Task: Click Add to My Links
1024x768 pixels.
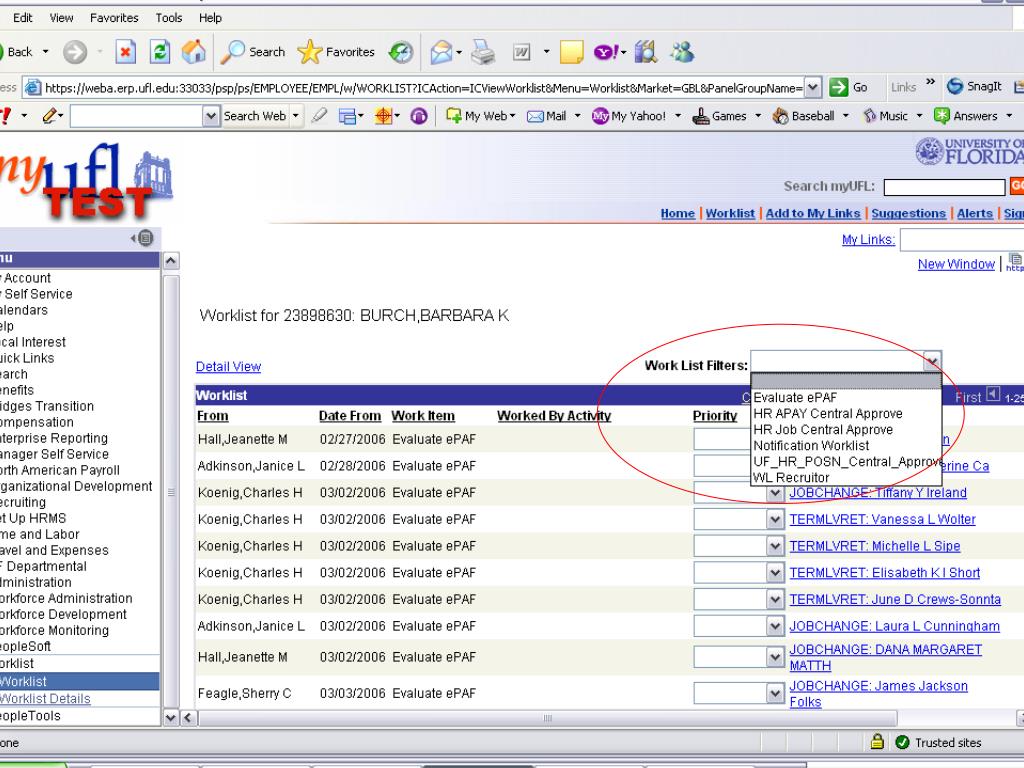Action: pyautogui.click(x=812, y=214)
